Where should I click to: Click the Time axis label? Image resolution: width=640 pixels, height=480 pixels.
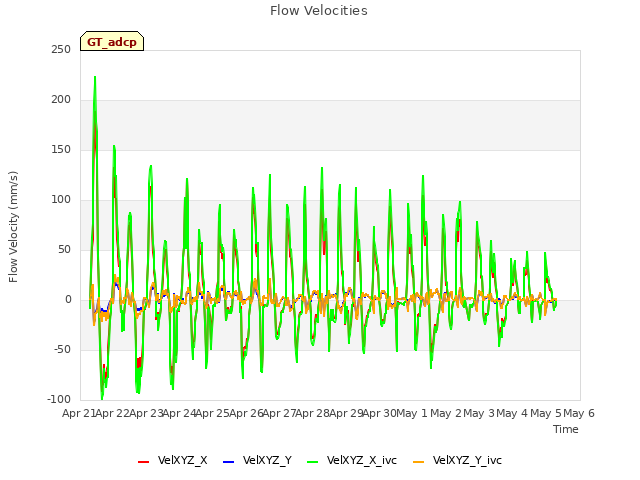(566, 429)
